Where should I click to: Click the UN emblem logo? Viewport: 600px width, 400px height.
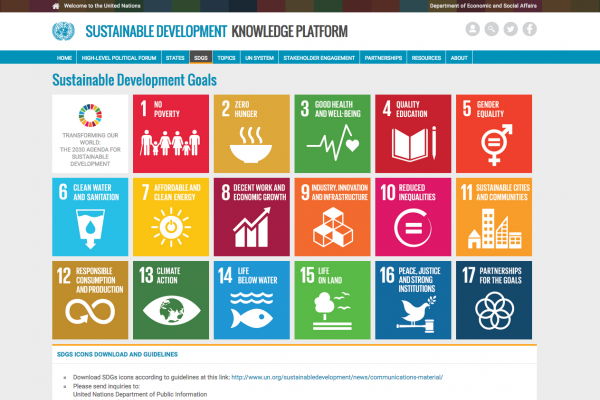click(63, 31)
